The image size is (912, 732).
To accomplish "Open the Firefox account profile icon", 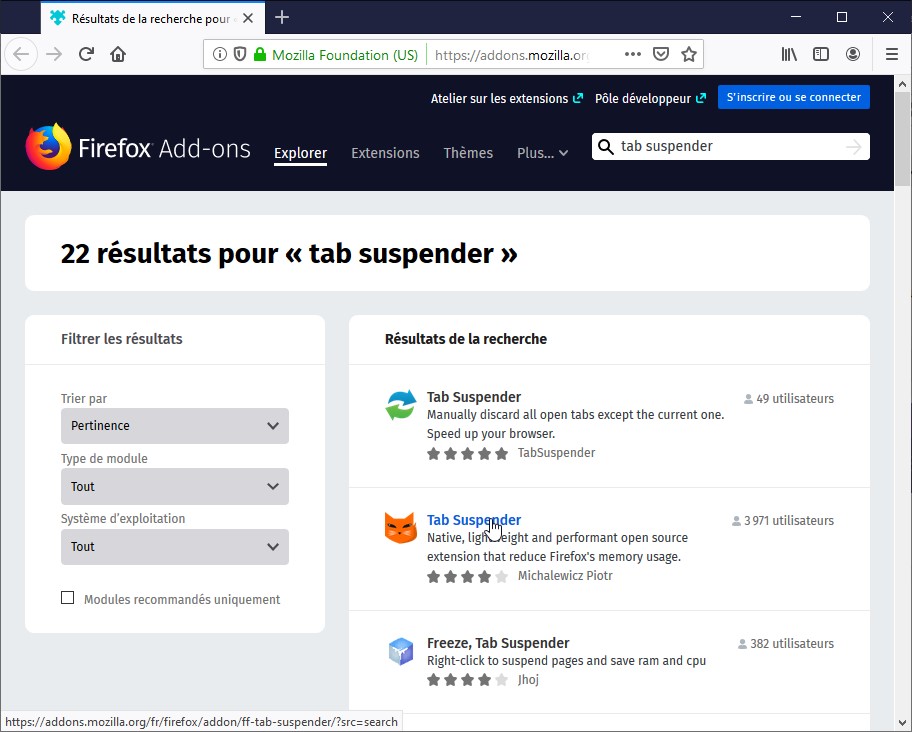I will point(852,54).
